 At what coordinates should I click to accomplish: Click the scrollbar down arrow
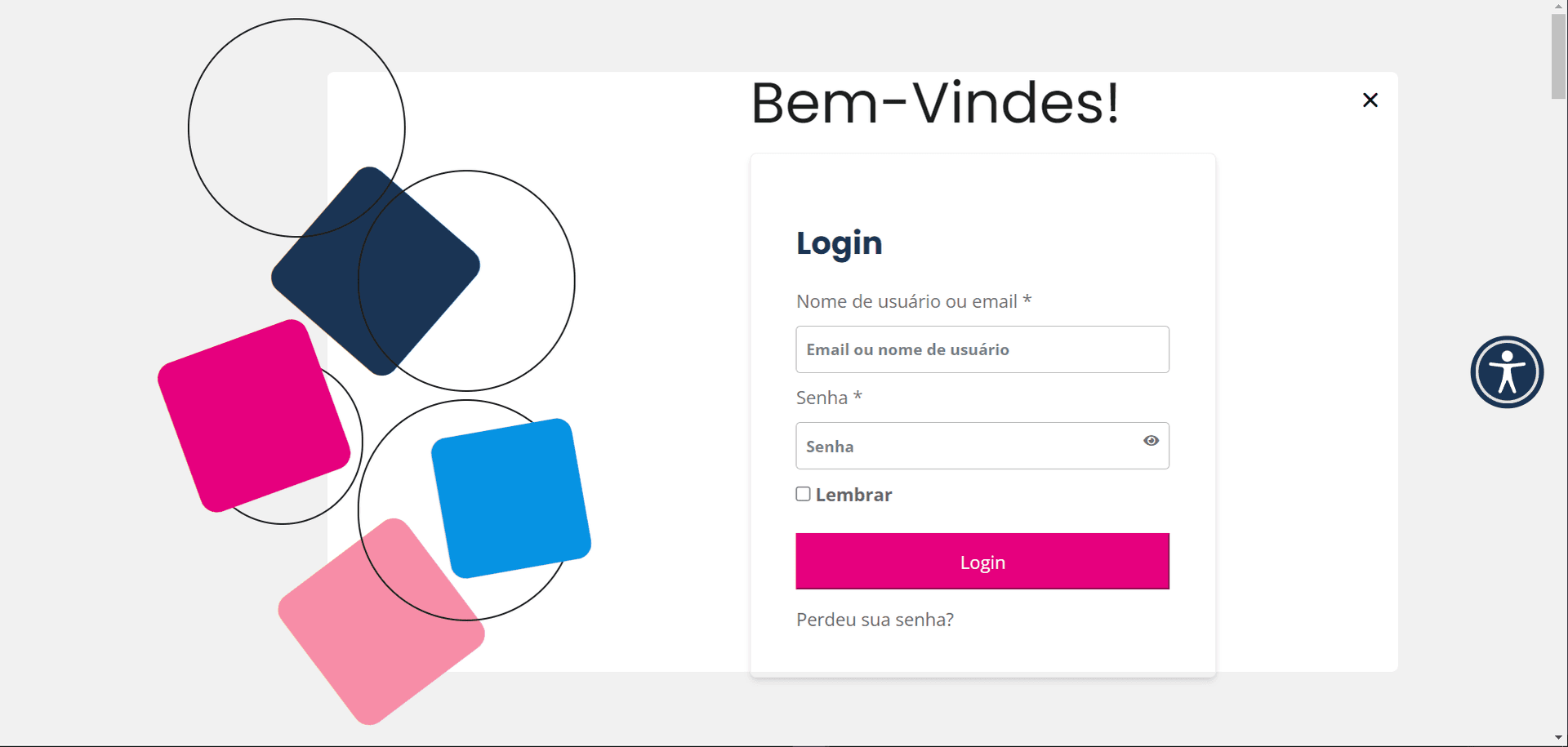[1558, 738]
